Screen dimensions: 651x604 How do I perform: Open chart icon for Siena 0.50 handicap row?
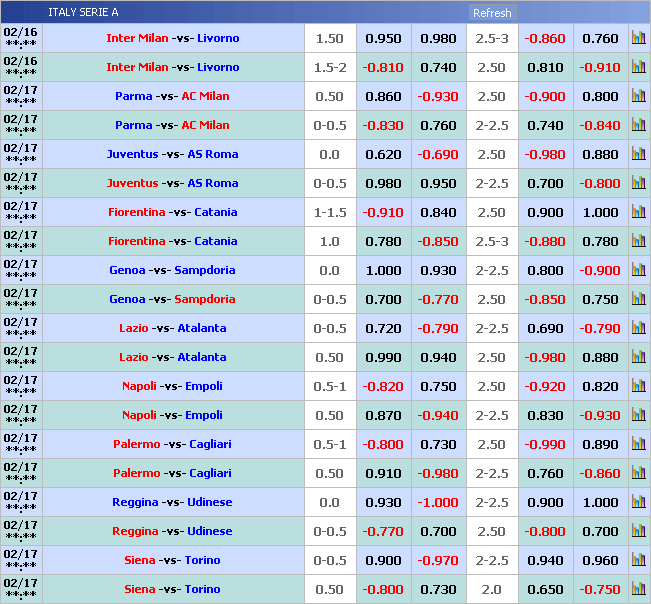pos(638,590)
